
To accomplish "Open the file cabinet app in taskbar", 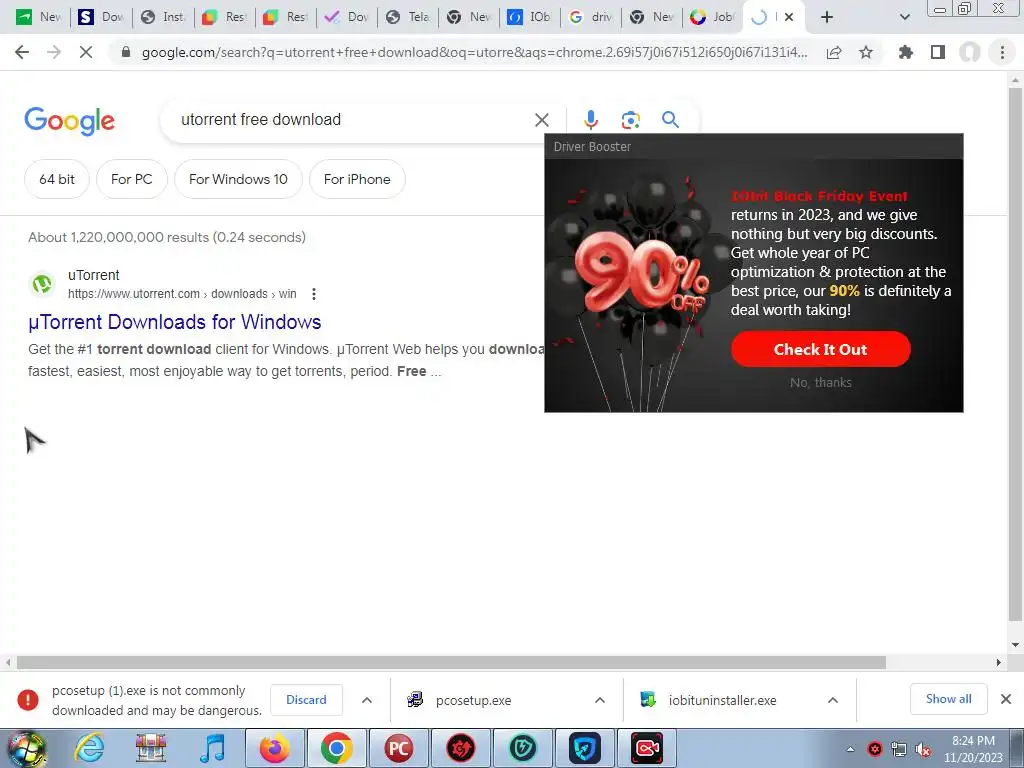I will pos(151,748).
